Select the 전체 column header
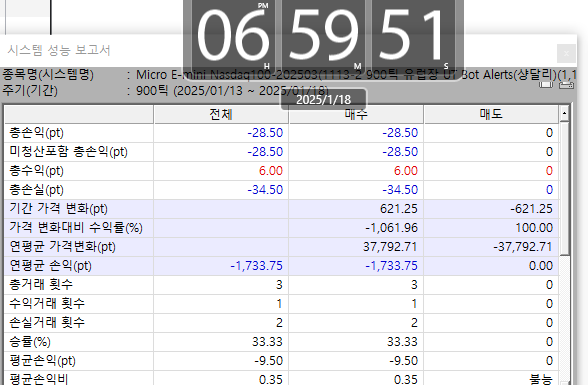This screenshot has width=588, height=385. [221, 114]
